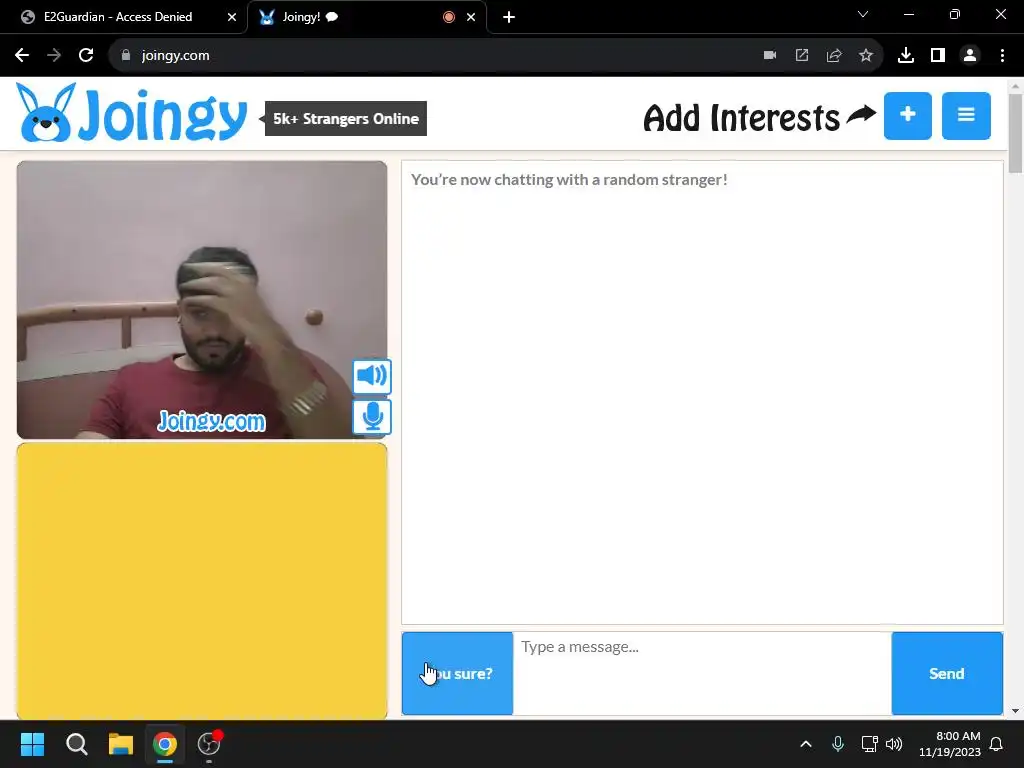This screenshot has height=768, width=1024.
Task: Click the scrollbar down arrow
Action: click(1016, 711)
